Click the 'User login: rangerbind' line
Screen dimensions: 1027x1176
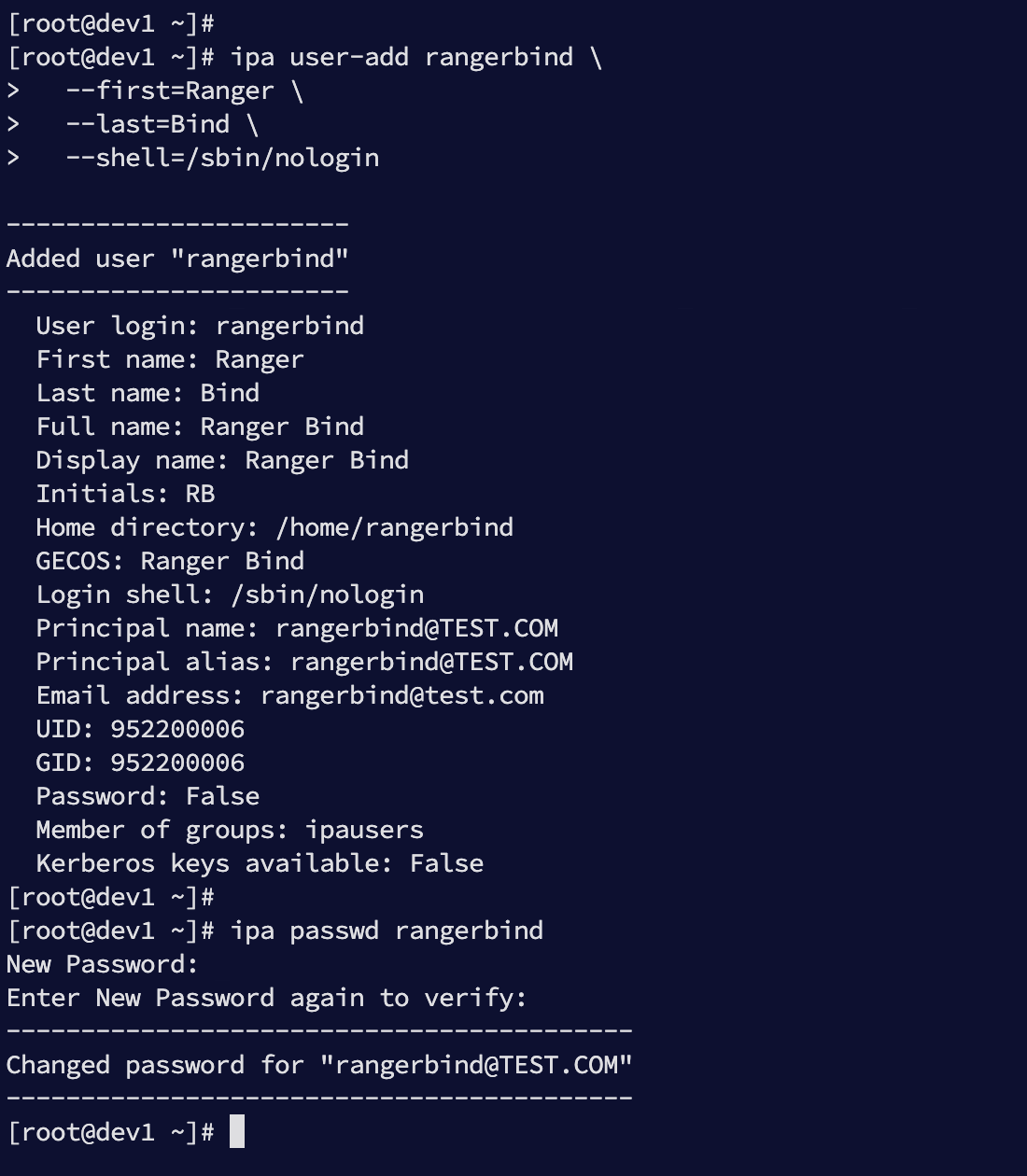pos(200,326)
